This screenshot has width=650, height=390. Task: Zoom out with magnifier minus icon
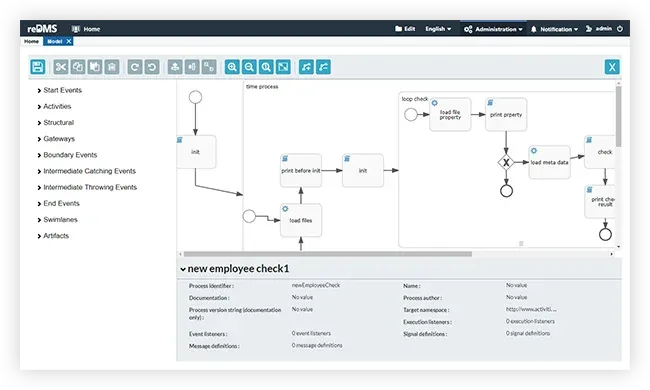coord(249,67)
